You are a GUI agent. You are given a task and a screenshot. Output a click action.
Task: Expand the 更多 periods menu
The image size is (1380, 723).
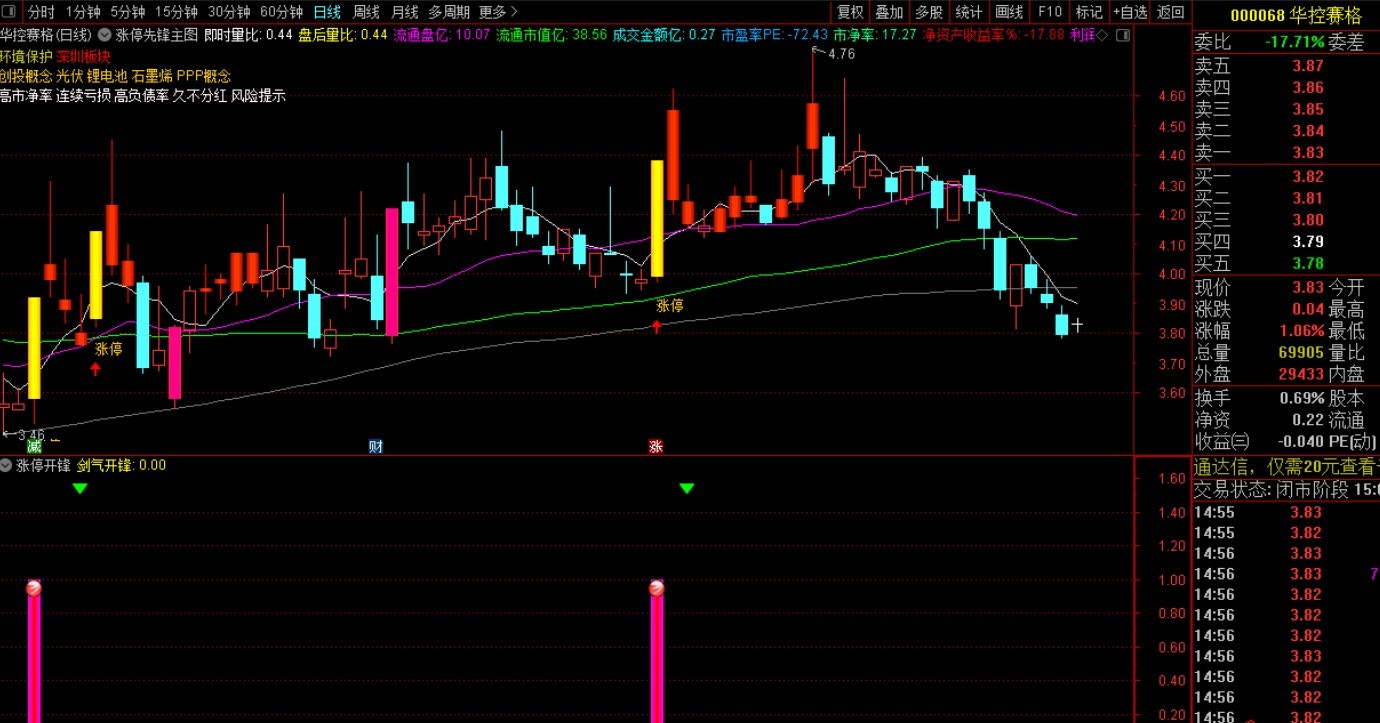pyautogui.click(x=498, y=12)
